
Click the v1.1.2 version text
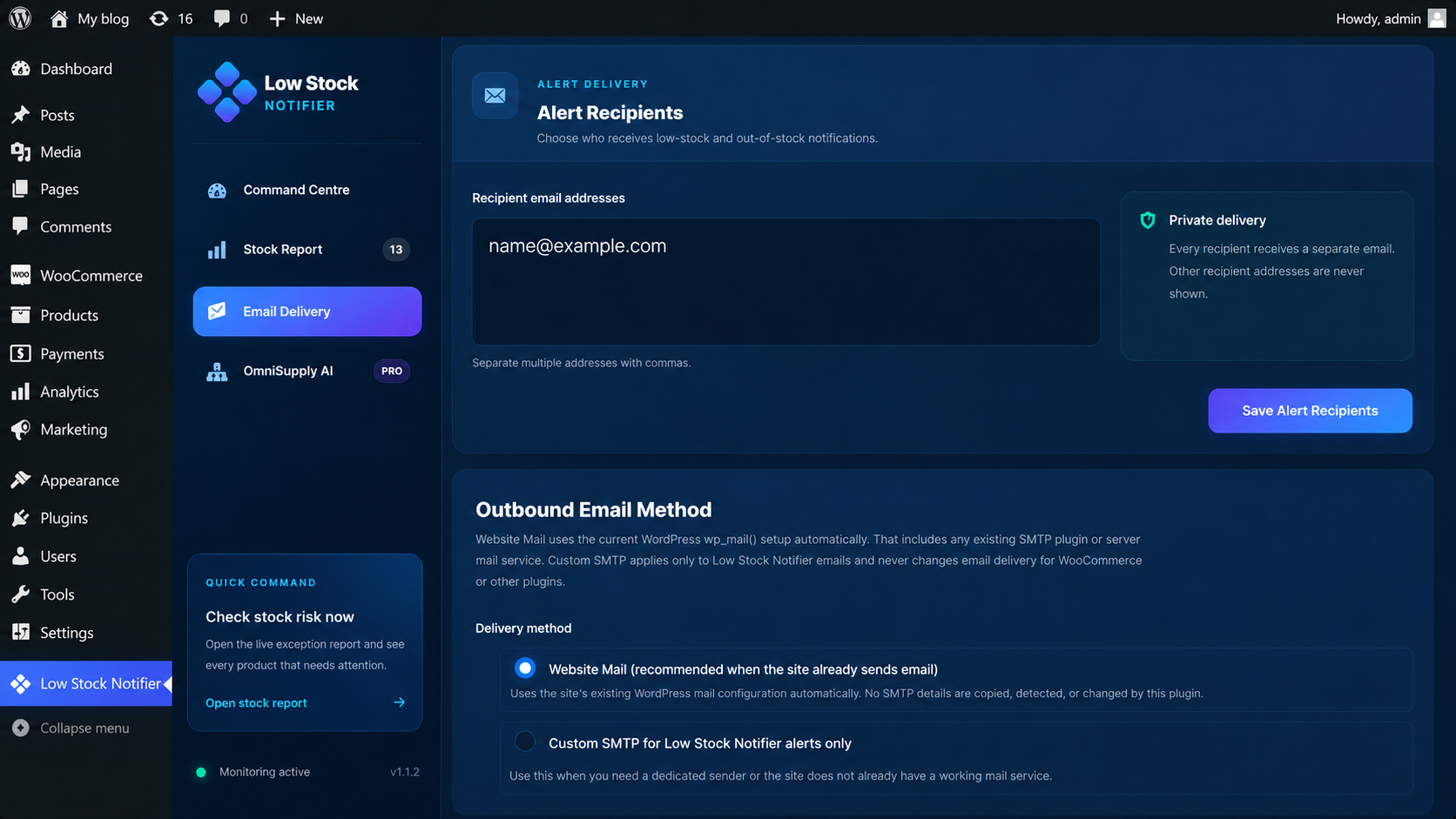click(x=405, y=772)
